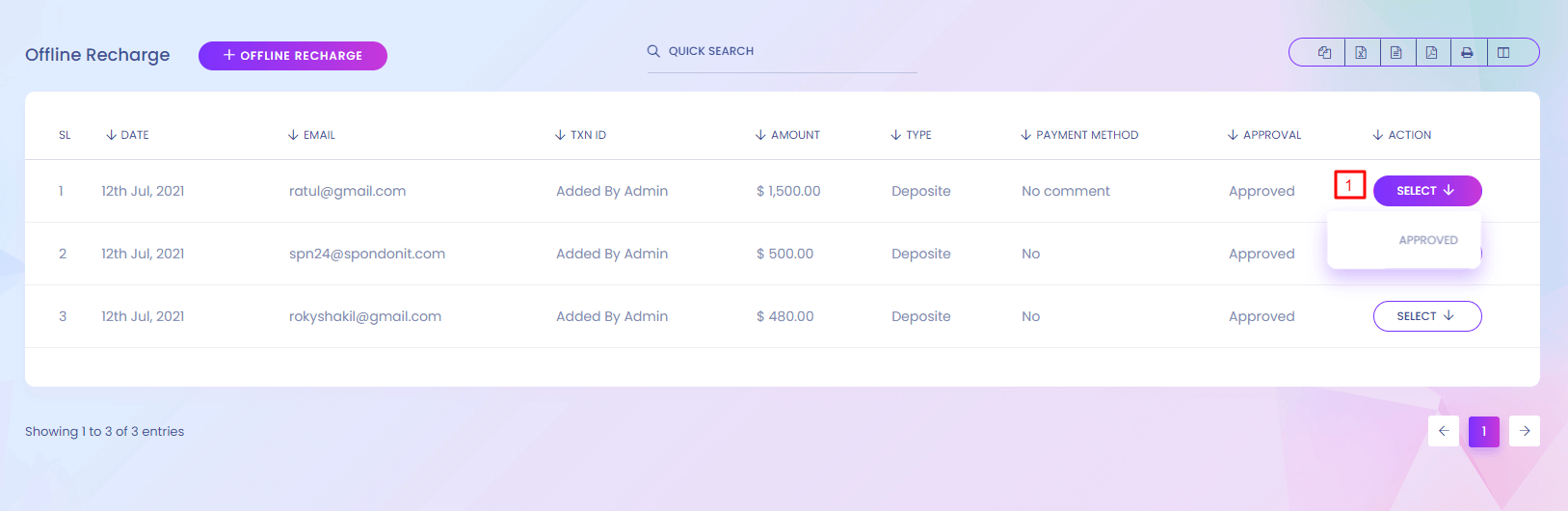Go to next page arrow
The image size is (1568, 511).
(x=1525, y=431)
